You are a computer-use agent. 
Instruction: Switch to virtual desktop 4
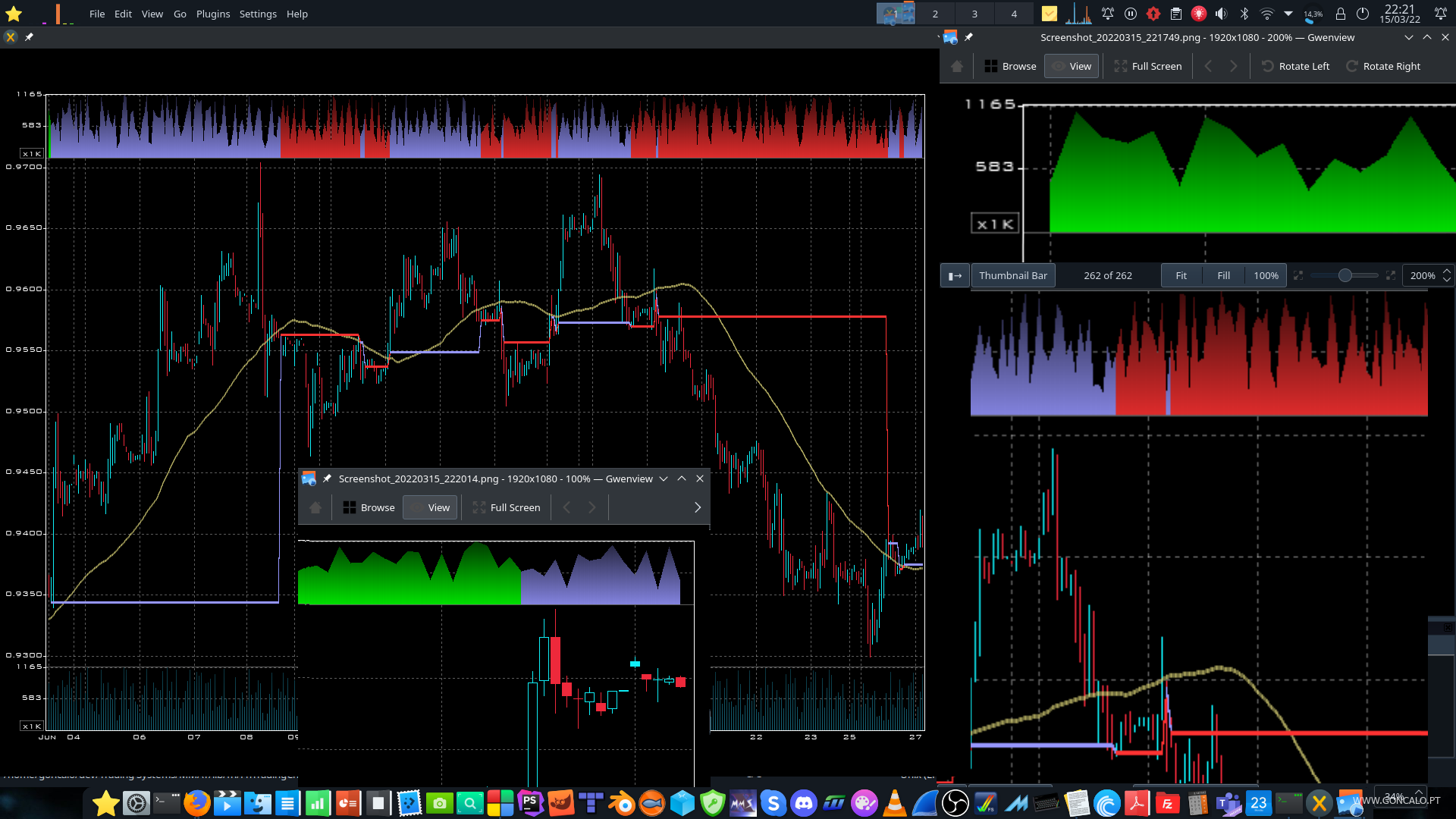1014,14
